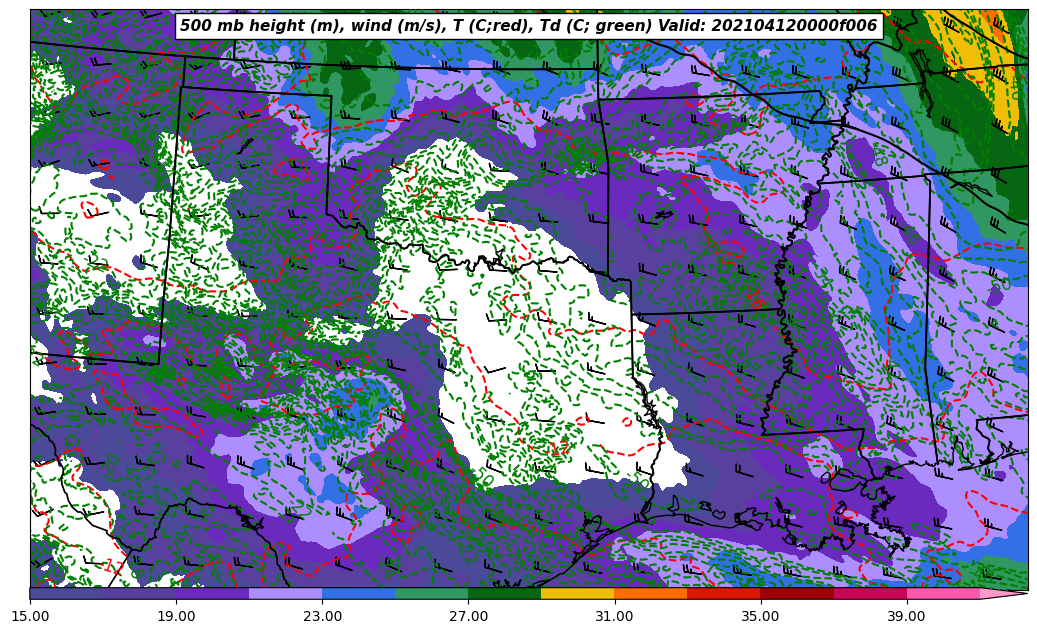Pick the dark green segment right of 27.00
Image resolution: width=1037 pixels, height=633 pixels.
(504, 593)
